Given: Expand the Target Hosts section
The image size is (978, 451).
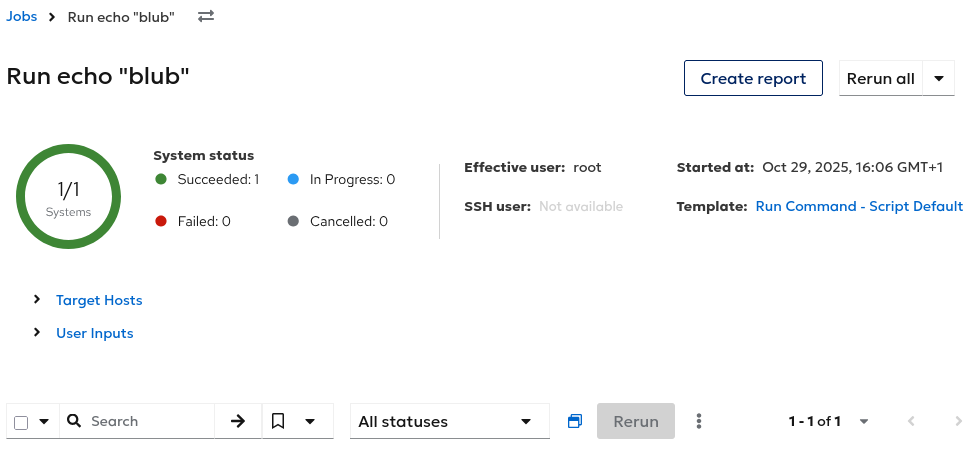Looking at the screenshot, I should click(x=37, y=300).
